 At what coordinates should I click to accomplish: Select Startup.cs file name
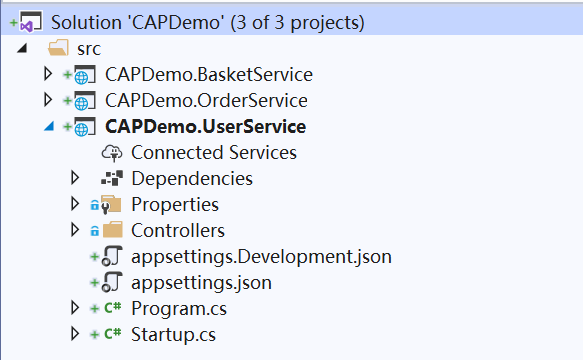(173, 334)
